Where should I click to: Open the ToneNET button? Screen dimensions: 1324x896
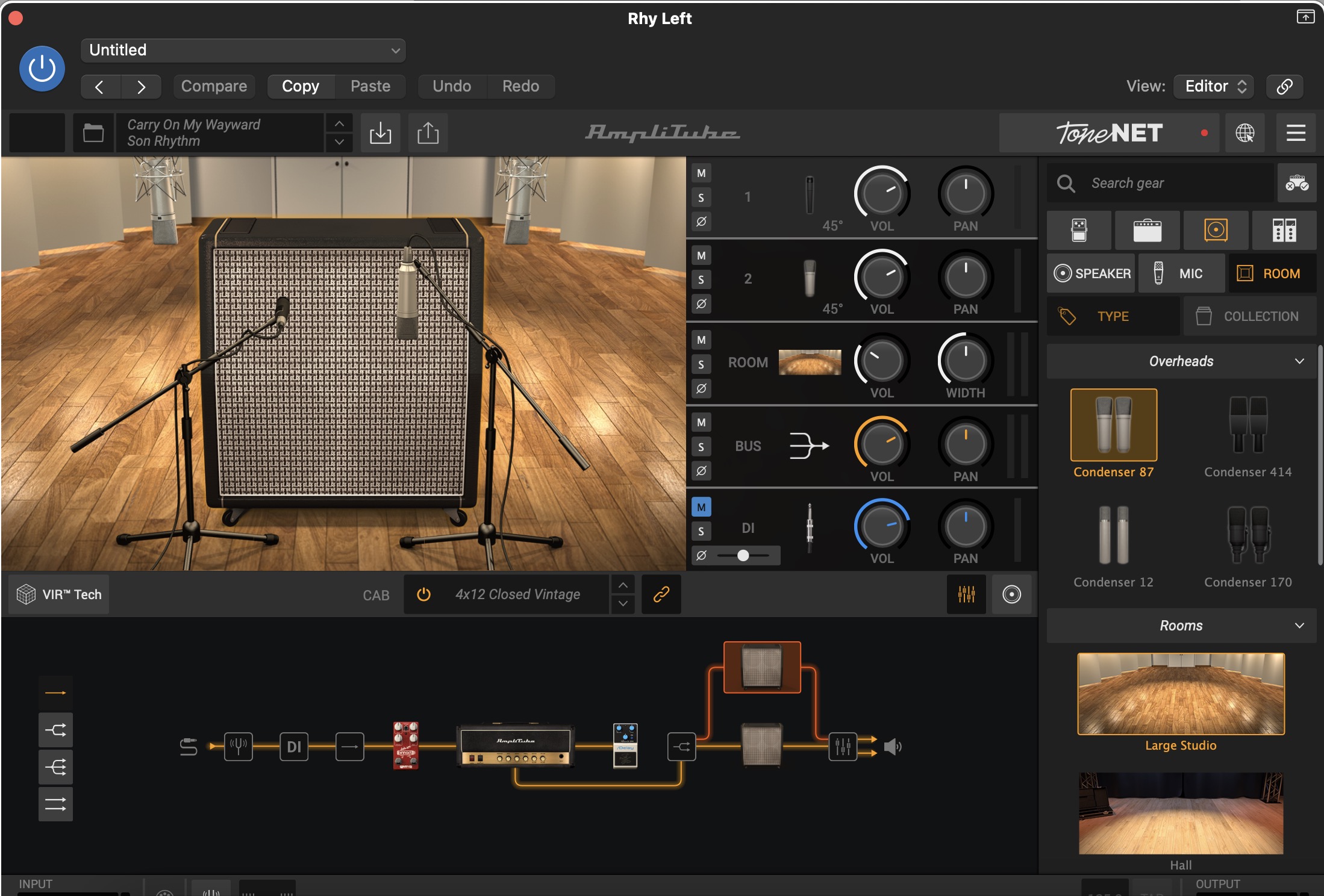pos(1110,133)
